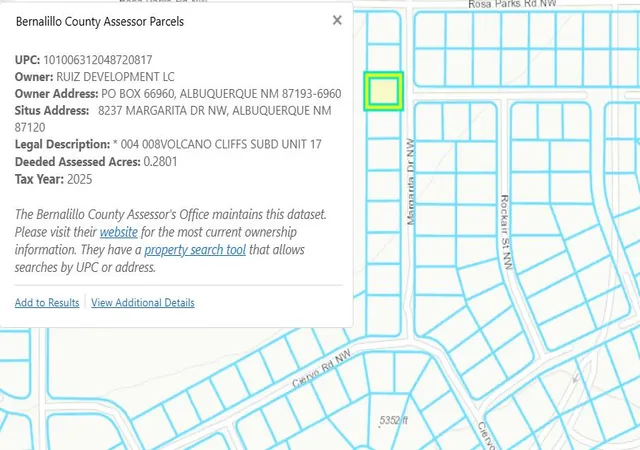Open the Assessor's website link
This screenshot has width=640, height=450.
click(x=119, y=232)
